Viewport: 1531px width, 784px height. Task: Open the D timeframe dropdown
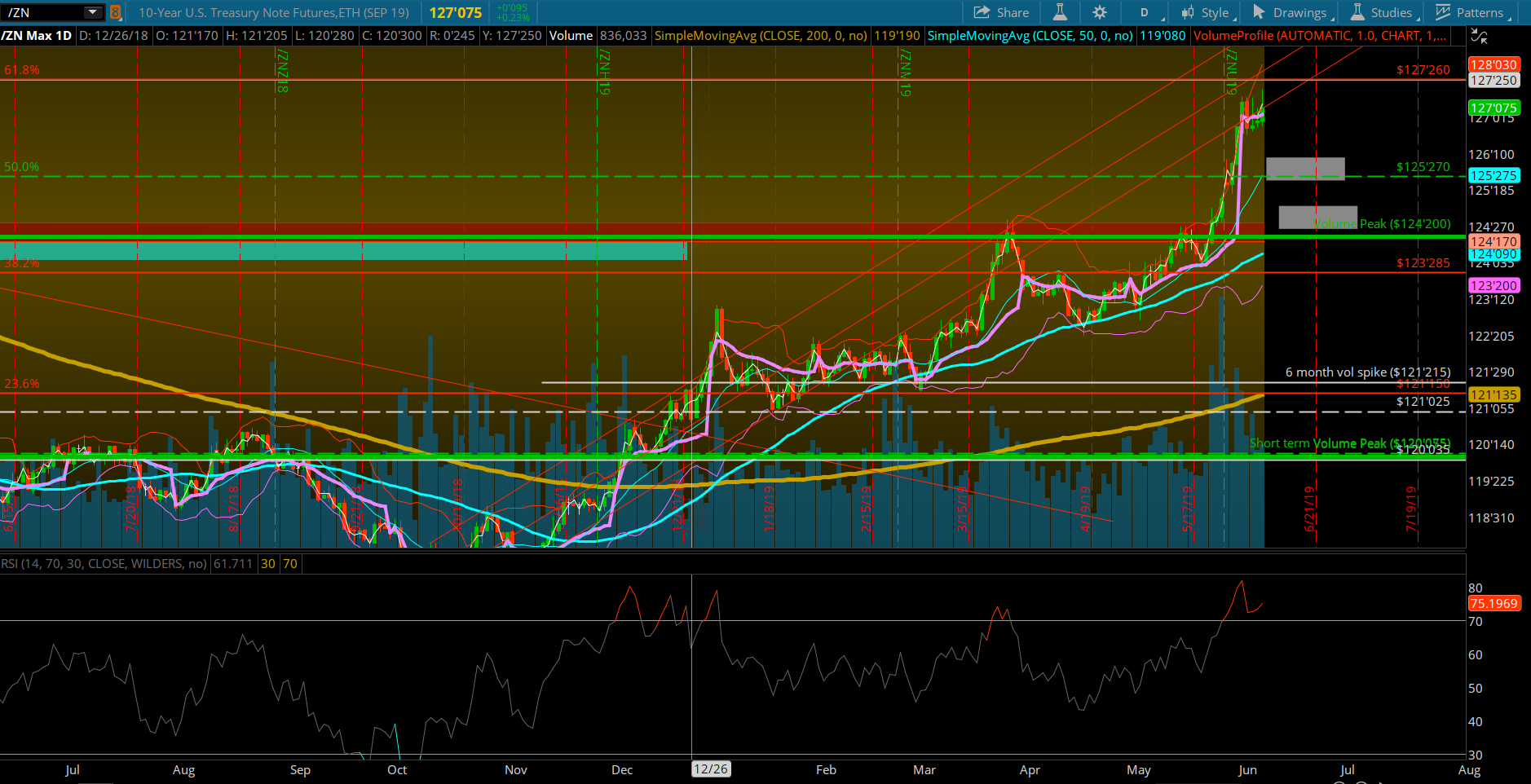coord(1145,12)
